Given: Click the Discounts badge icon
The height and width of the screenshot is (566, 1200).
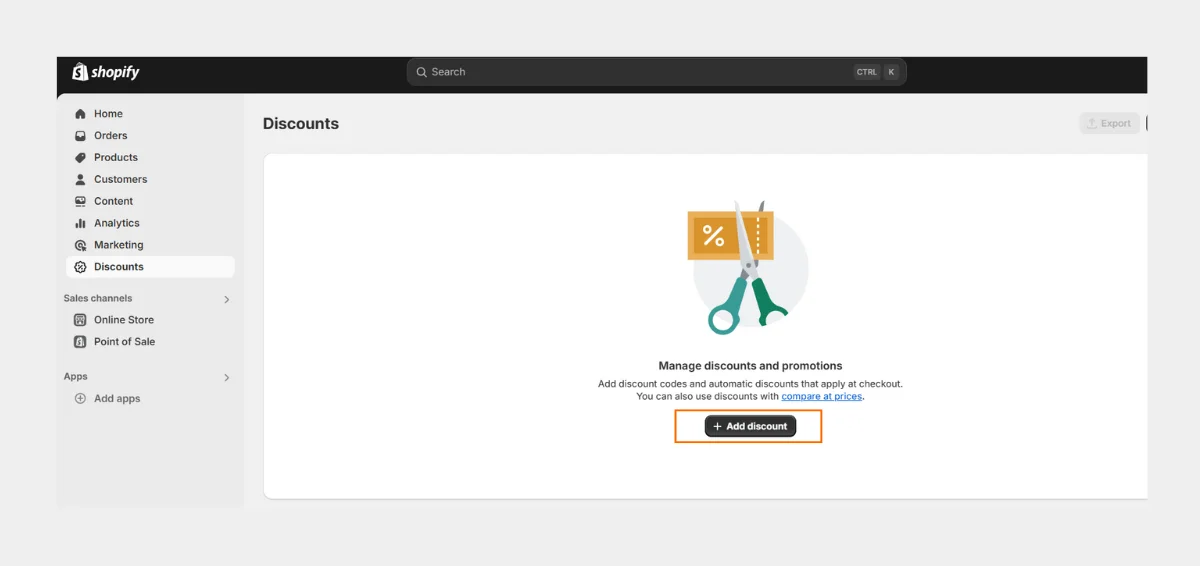Looking at the screenshot, I should [x=81, y=267].
